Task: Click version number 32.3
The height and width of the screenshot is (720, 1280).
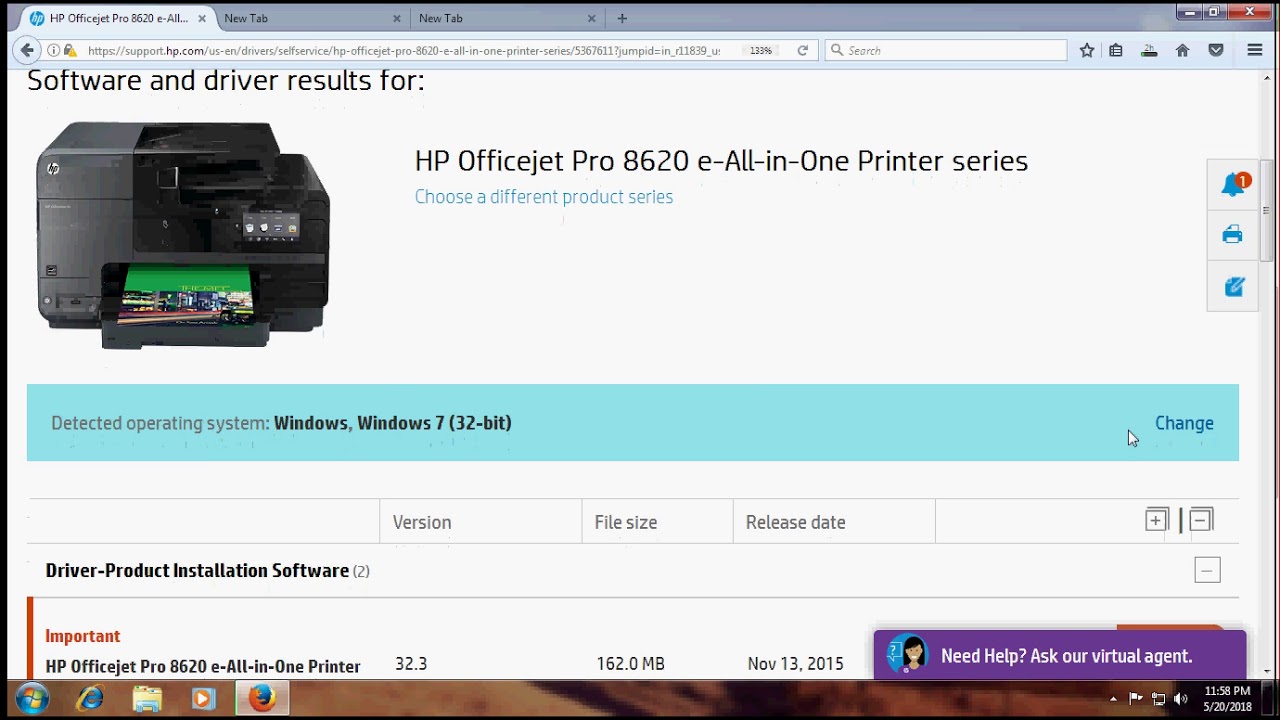Action: point(411,664)
